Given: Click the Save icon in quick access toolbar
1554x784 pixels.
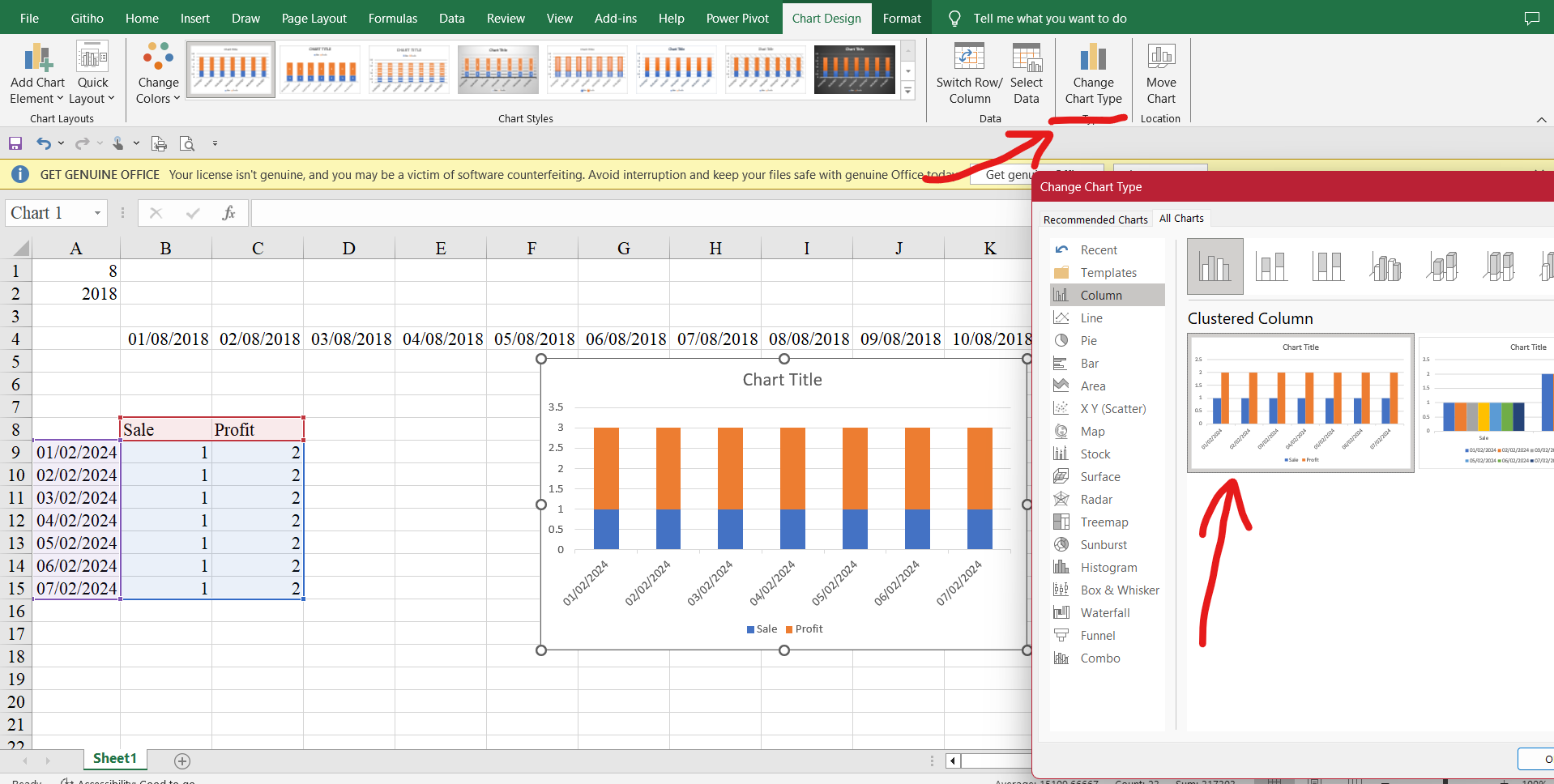Looking at the screenshot, I should click(x=15, y=143).
